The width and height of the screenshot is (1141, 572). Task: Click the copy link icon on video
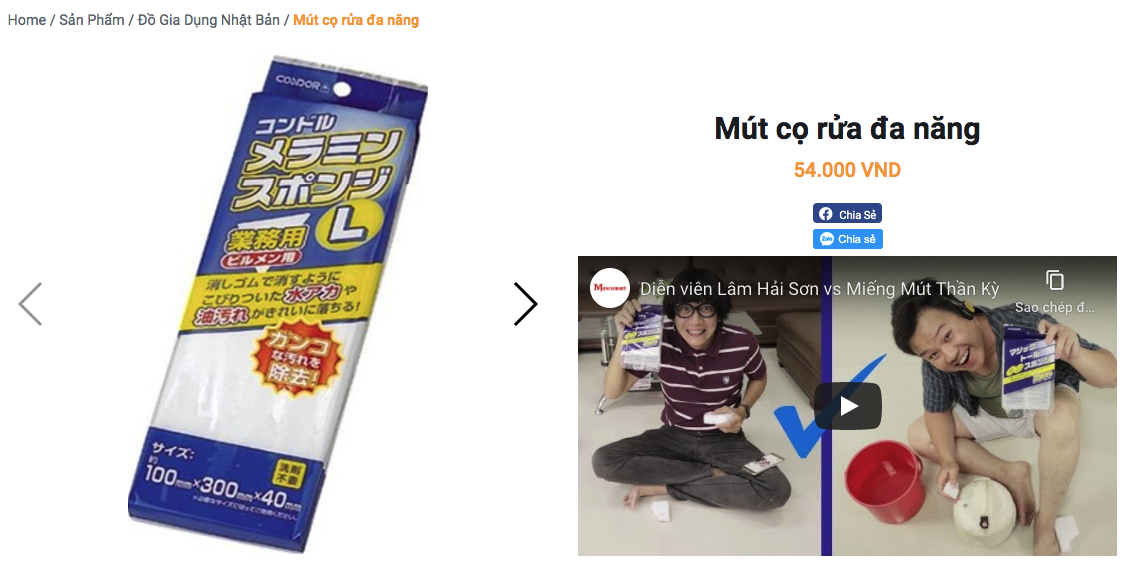(x=1054, y=280)
